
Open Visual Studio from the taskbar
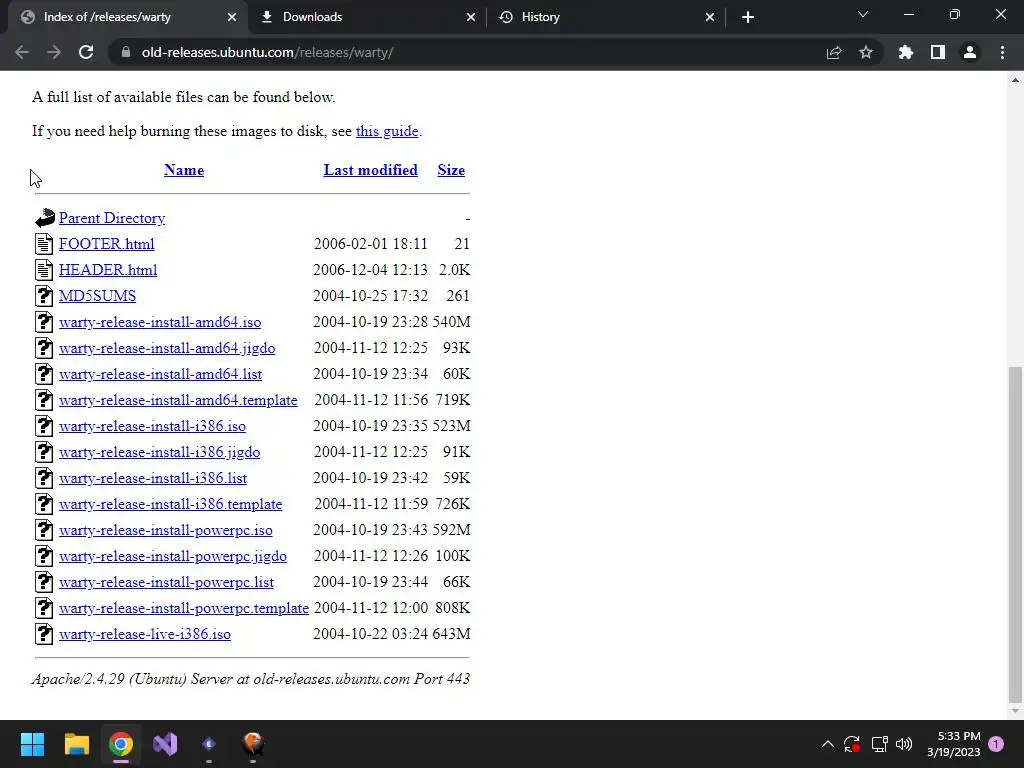pyautogui.click(x=165, y=744)
